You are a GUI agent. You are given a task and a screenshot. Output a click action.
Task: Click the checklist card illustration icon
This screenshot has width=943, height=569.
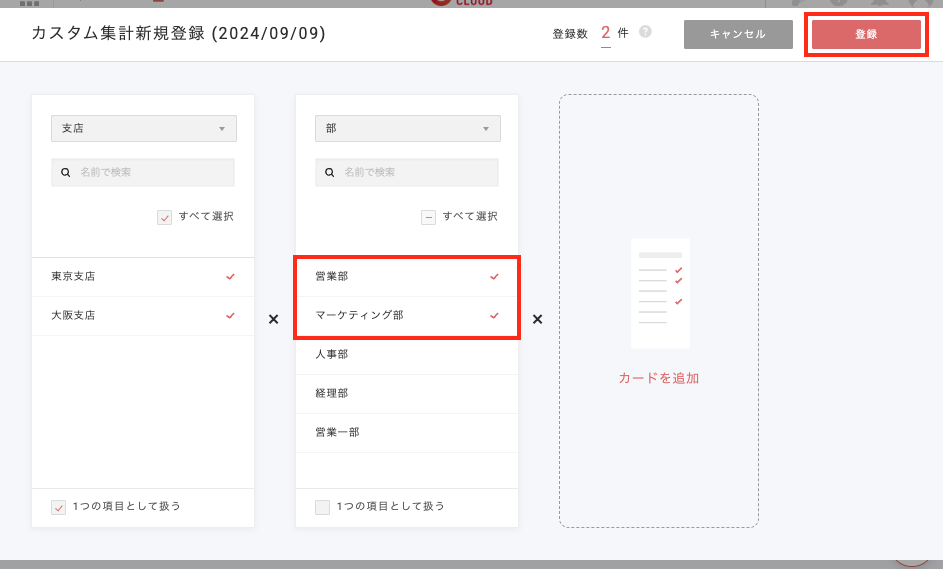click(x=660, y=293)
